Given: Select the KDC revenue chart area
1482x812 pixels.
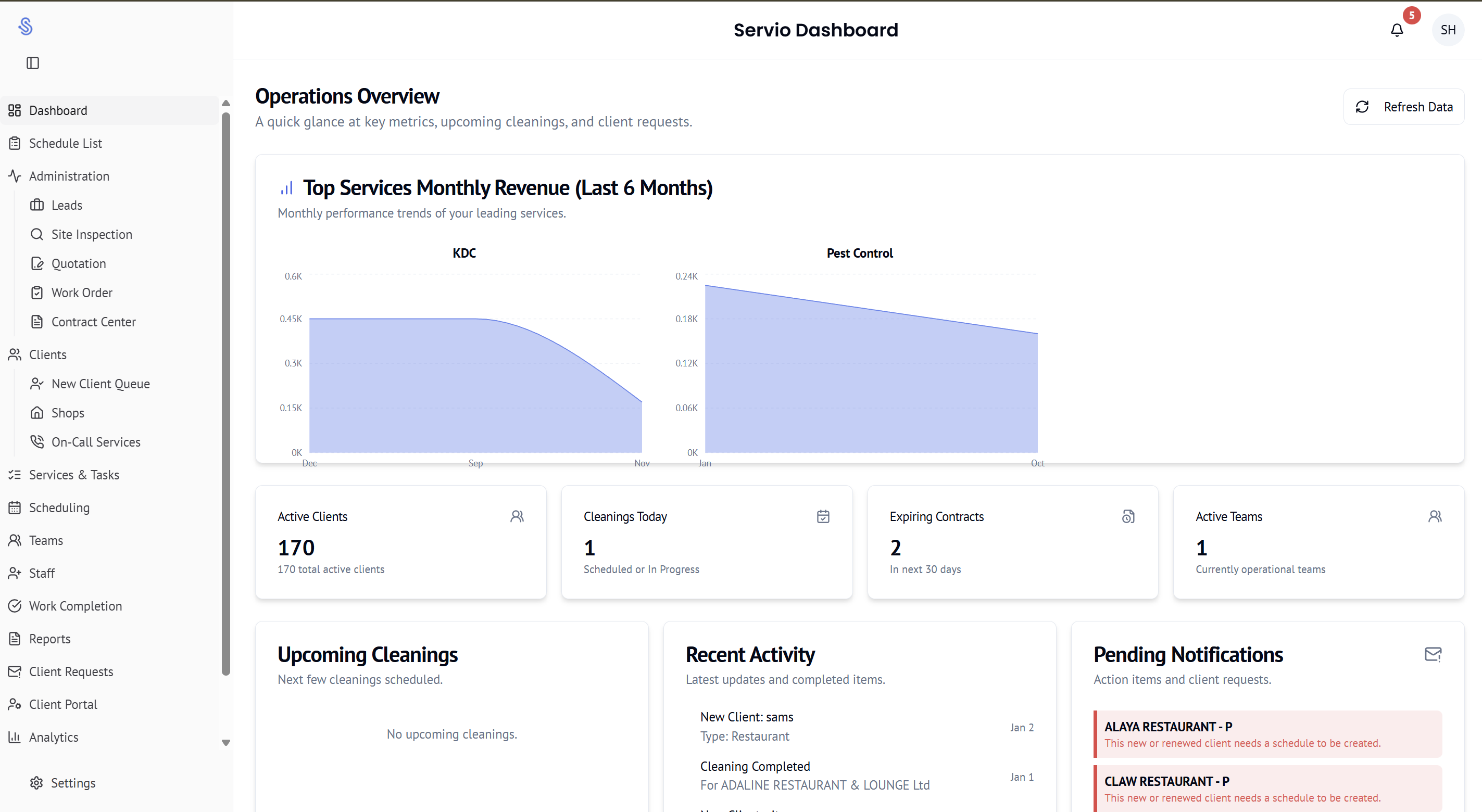Looking at the screenshot, I should pos(475,385).
